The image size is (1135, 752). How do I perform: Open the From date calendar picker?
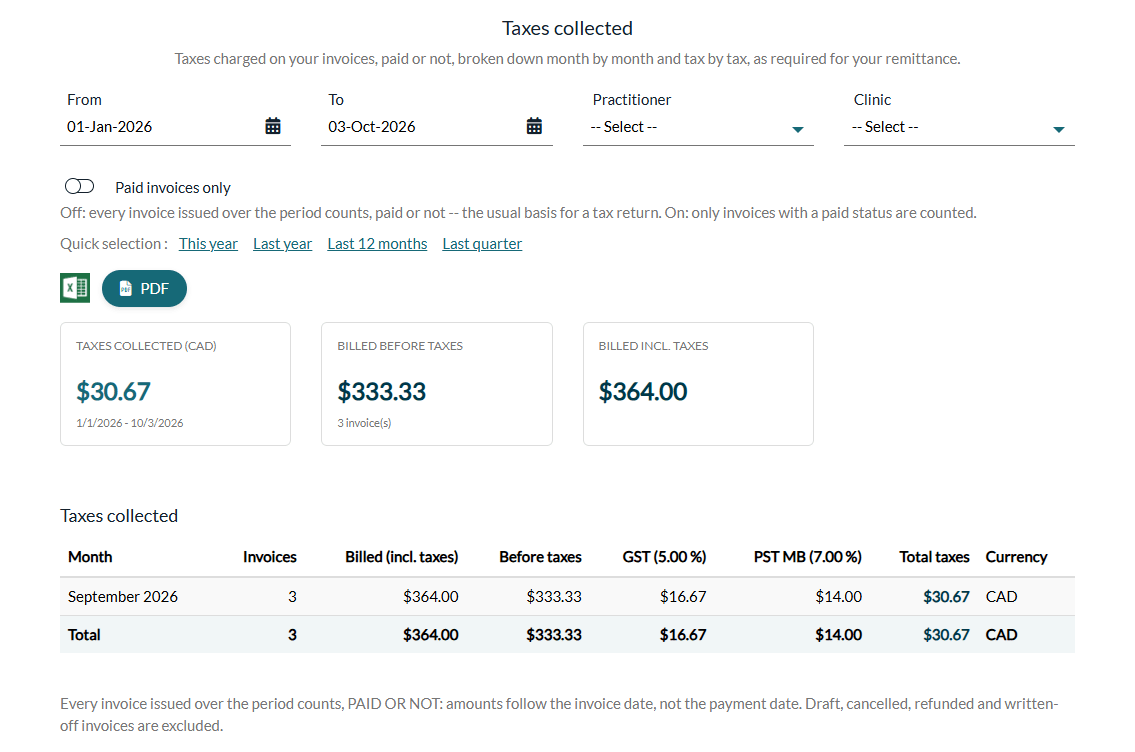(x=273, y=126)
